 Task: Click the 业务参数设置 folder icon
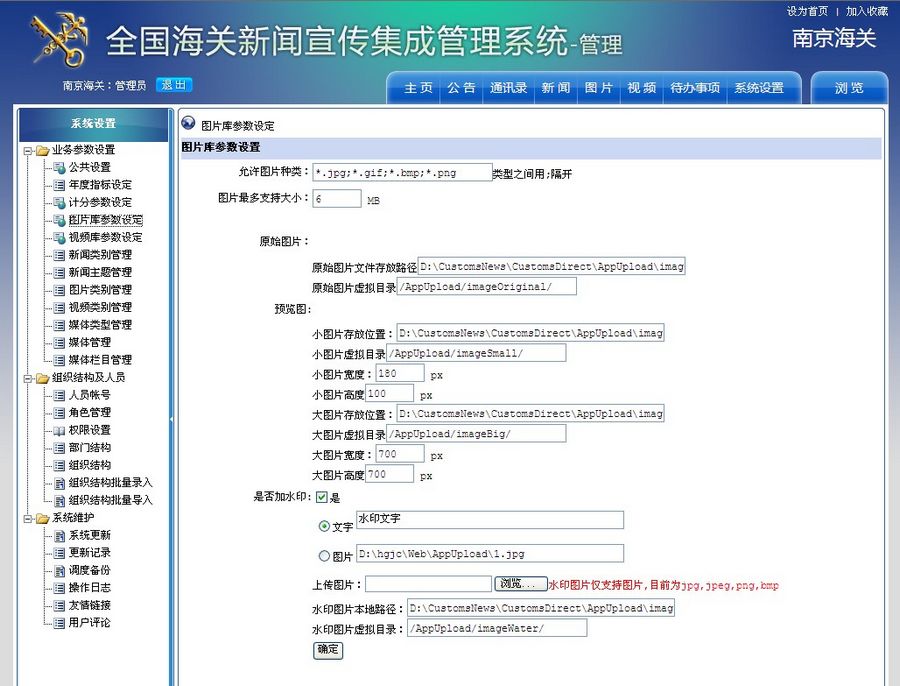coord(42,150)
